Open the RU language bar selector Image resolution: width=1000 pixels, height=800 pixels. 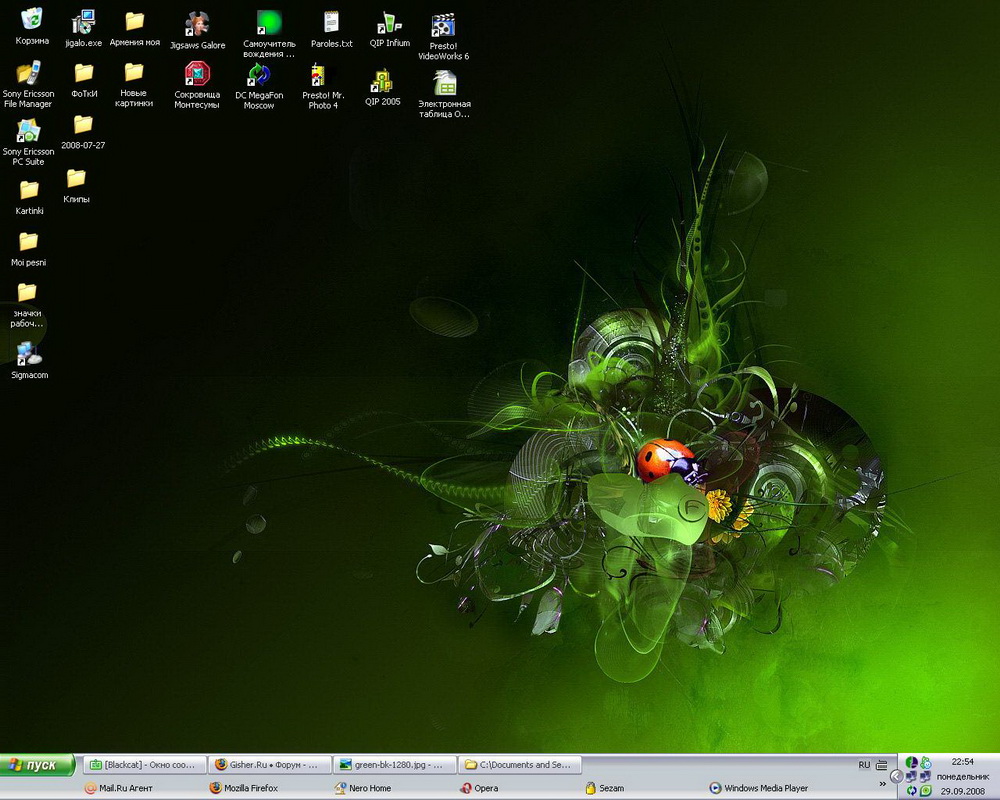click(x=864, y=765)
